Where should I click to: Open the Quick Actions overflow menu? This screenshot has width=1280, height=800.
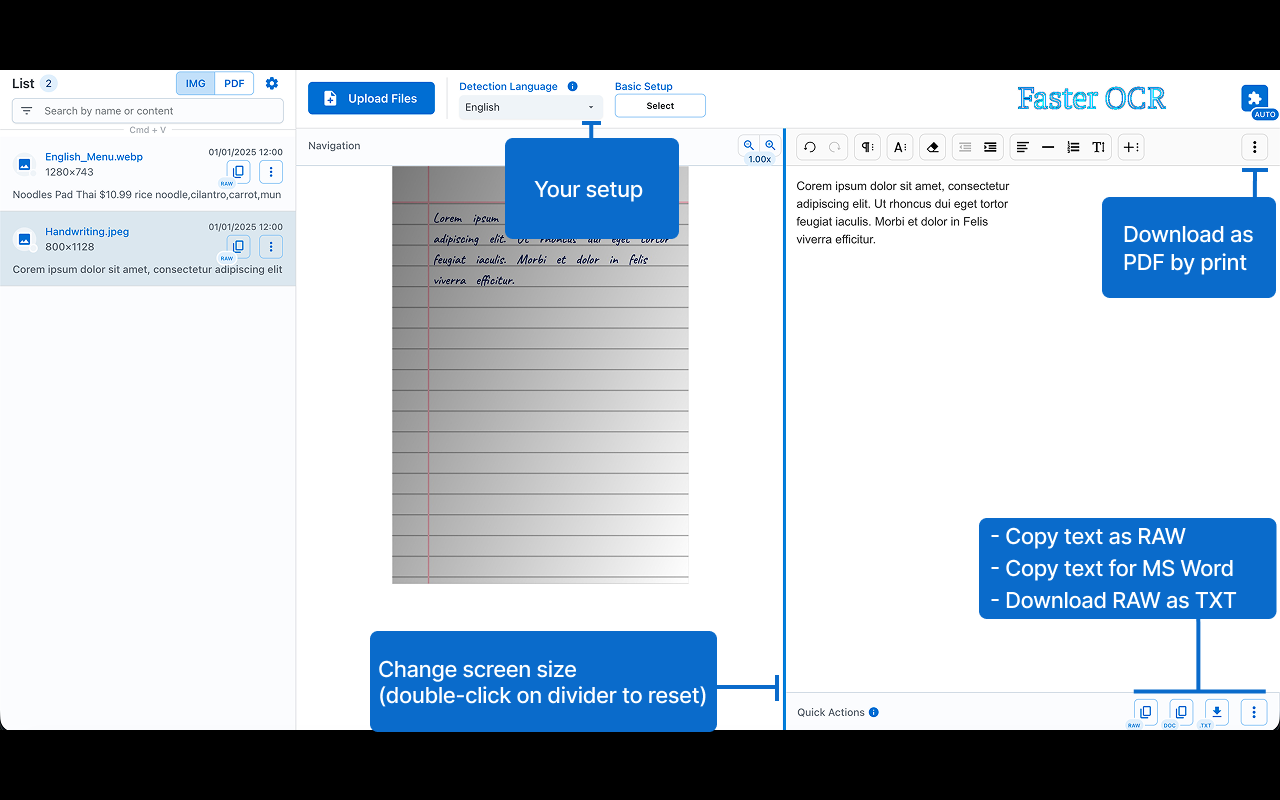click(x=1254, y=711)
